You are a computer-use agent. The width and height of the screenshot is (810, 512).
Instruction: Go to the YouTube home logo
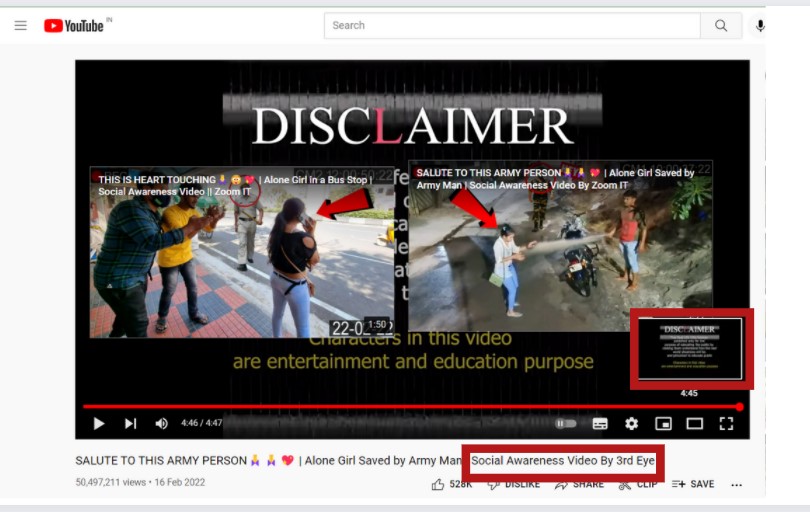click(x=74, y=26)
